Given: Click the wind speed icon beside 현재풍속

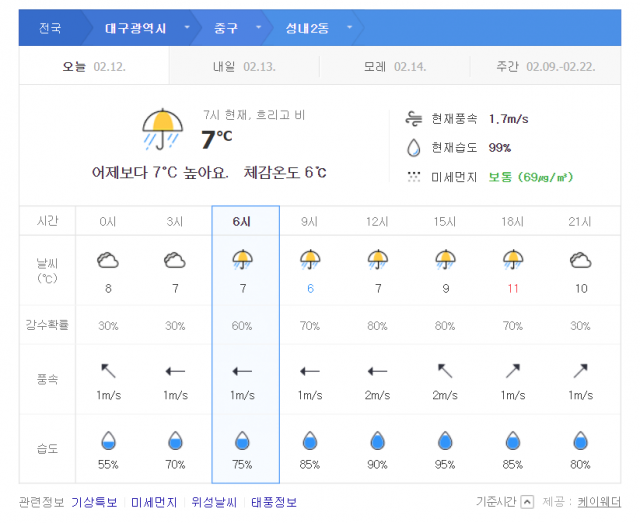Looking at the screenshot, I should tap(413, 118).
